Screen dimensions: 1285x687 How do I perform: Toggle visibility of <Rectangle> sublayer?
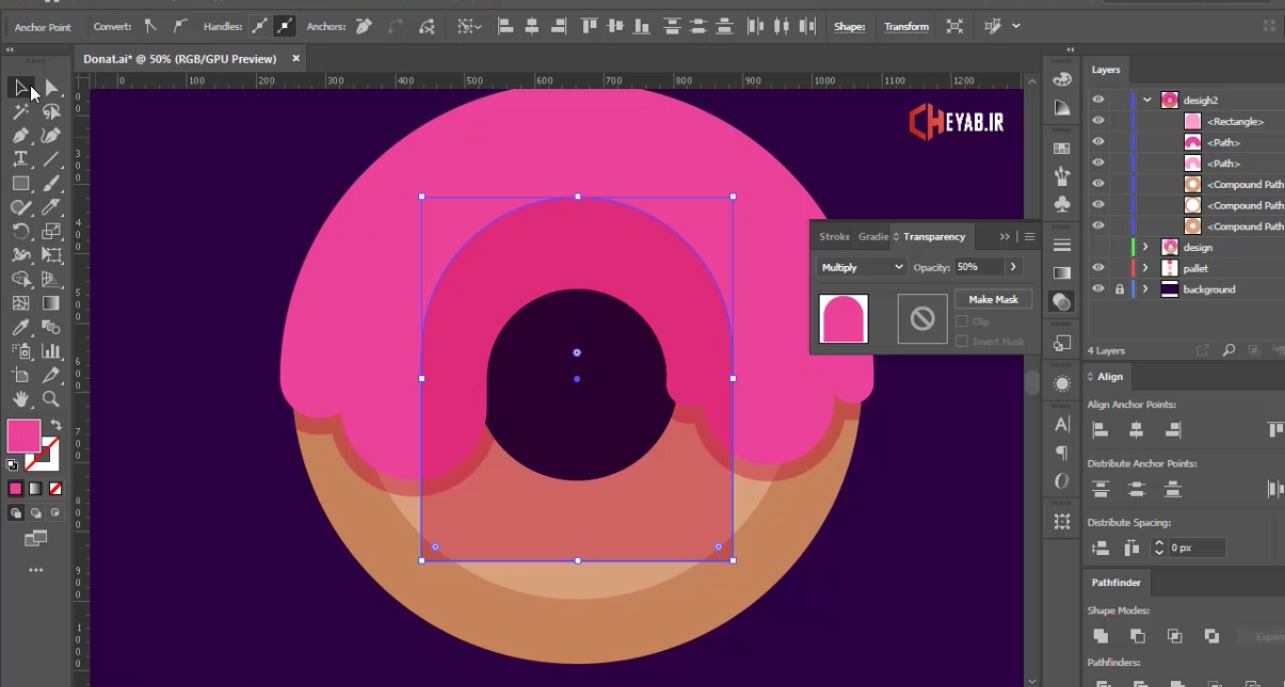[1098, 121]
